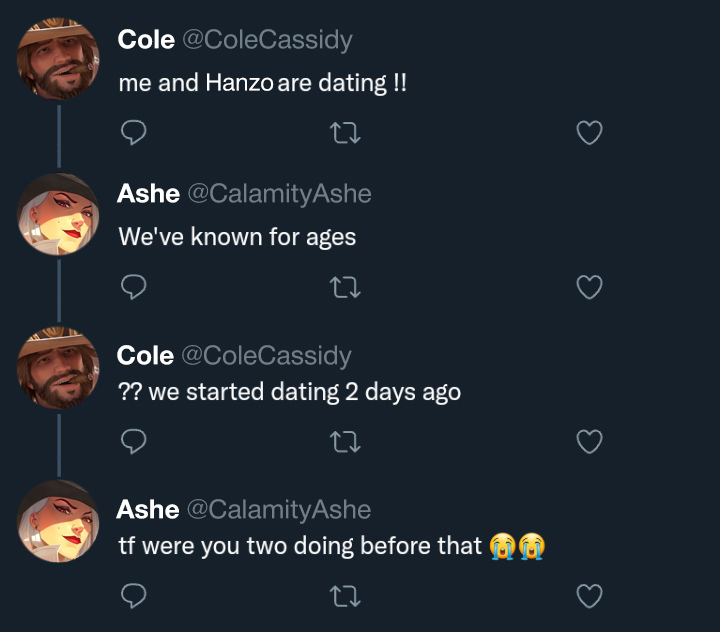Reply to Ashe's "We've known for ages" tweet
This screenshot has width=720, height=632.
tap(134, 287)
